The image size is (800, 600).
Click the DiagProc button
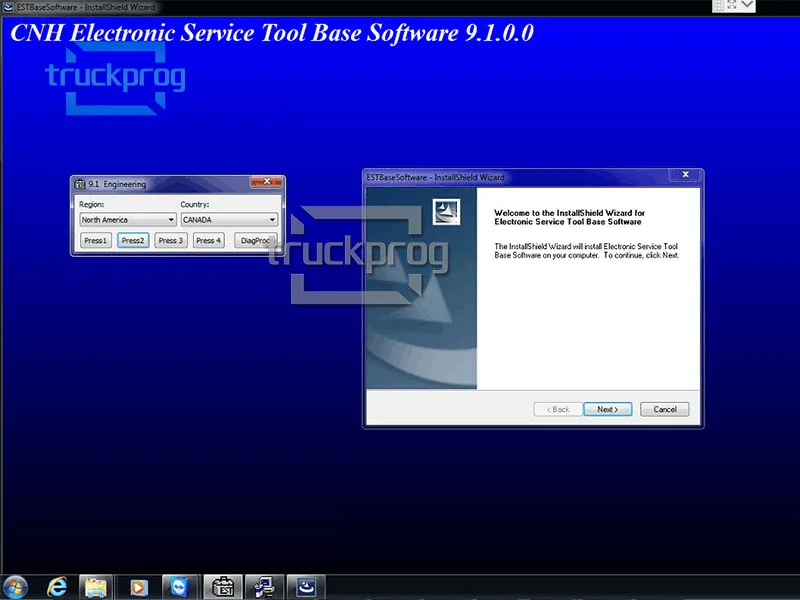(255, 240)
